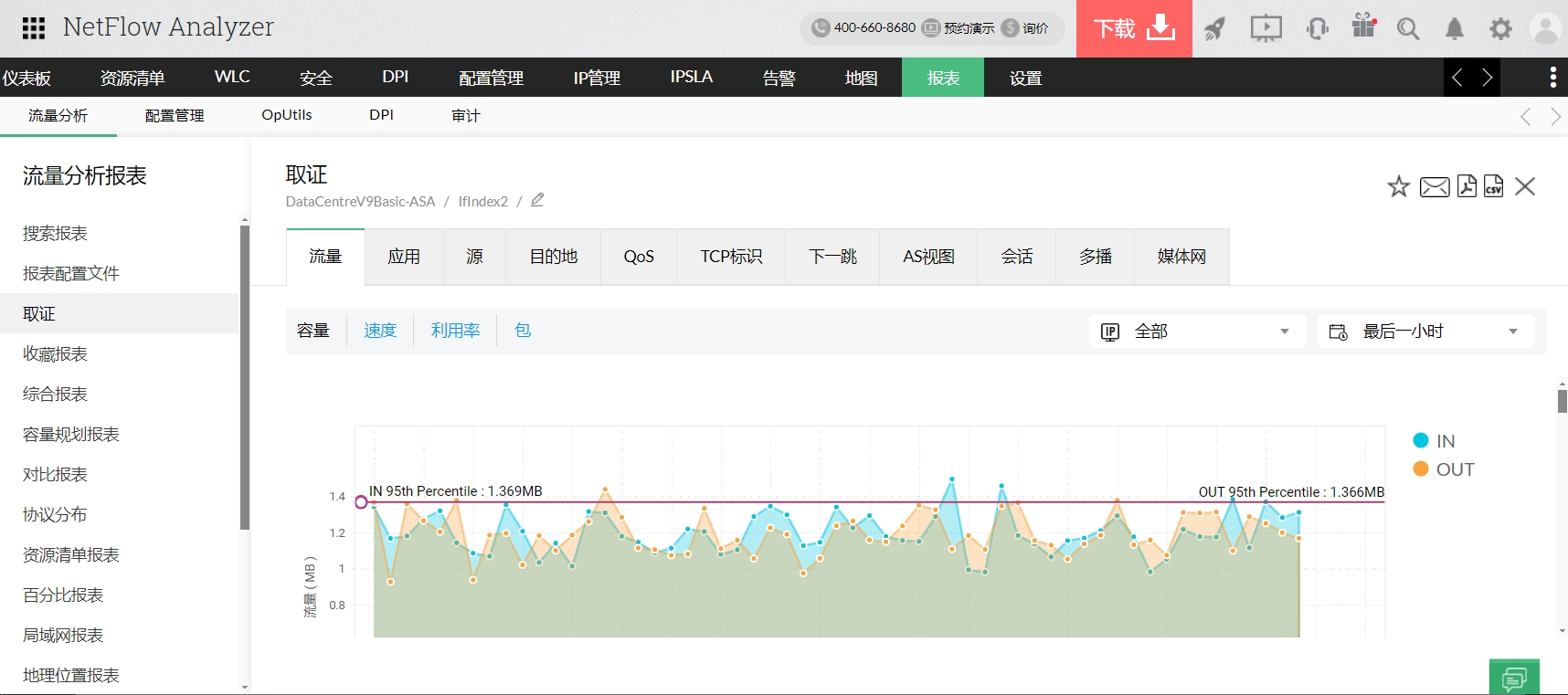
Task: Export report as CSV
Action: pos(1493,186)
